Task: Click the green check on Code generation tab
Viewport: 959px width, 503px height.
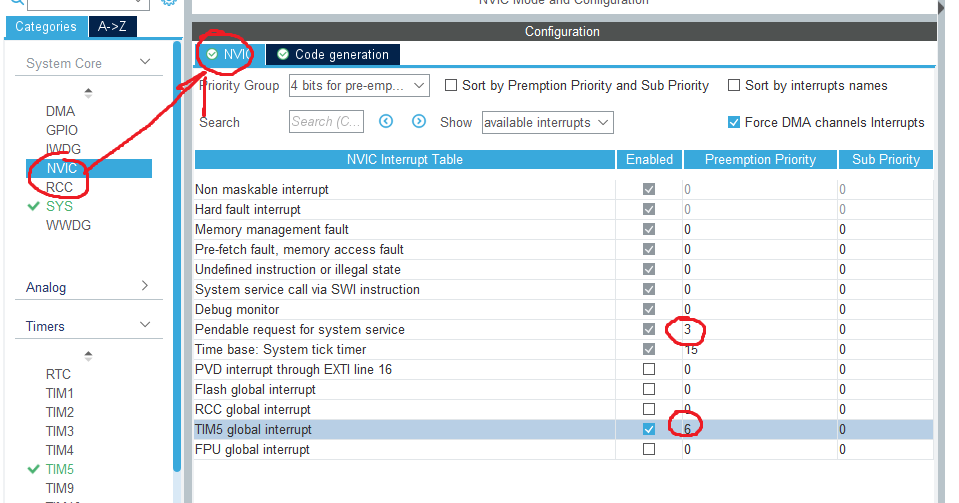Action: (x=283, y=54)
